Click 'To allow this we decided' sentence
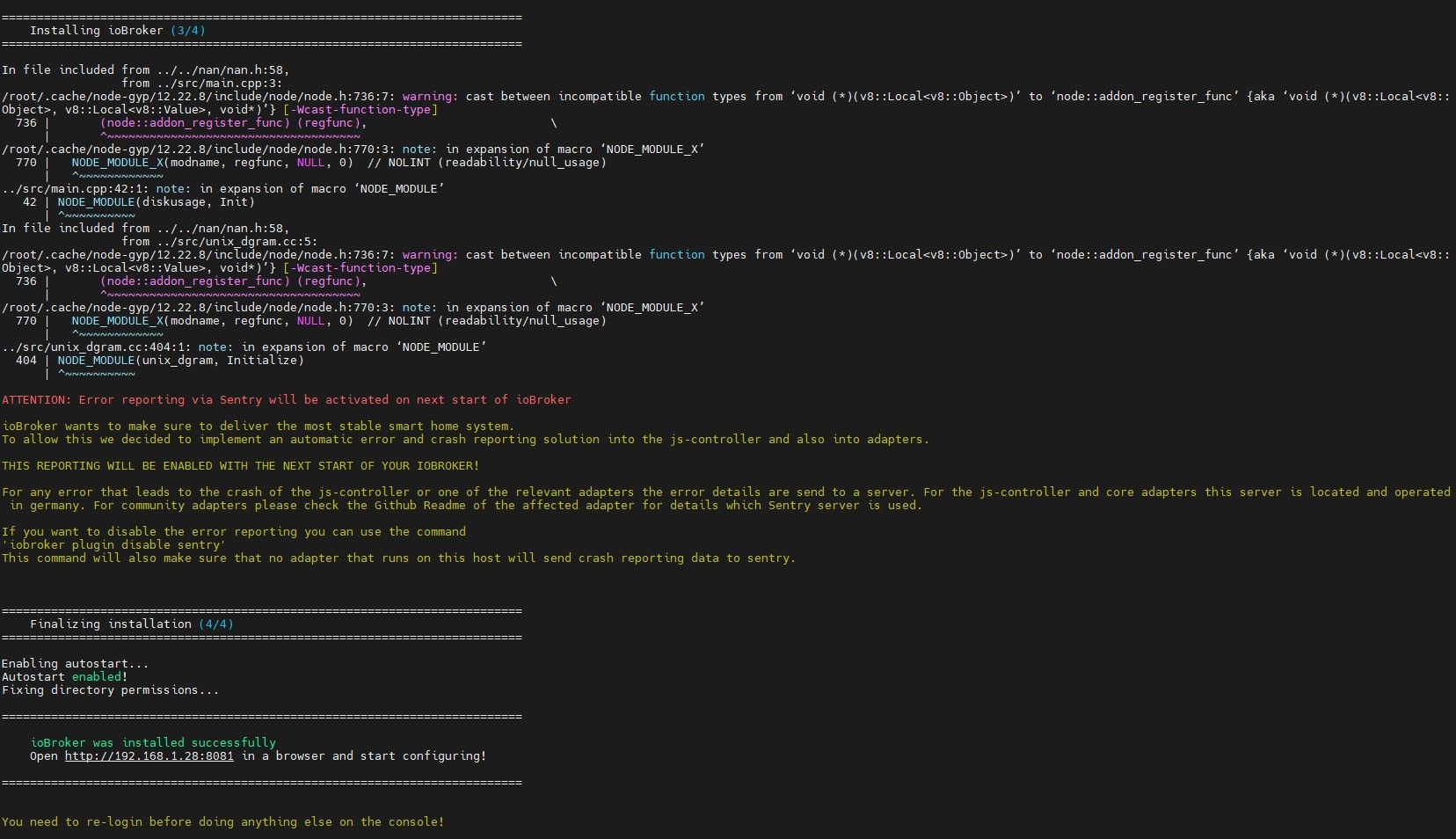 (x=465, y=439)
